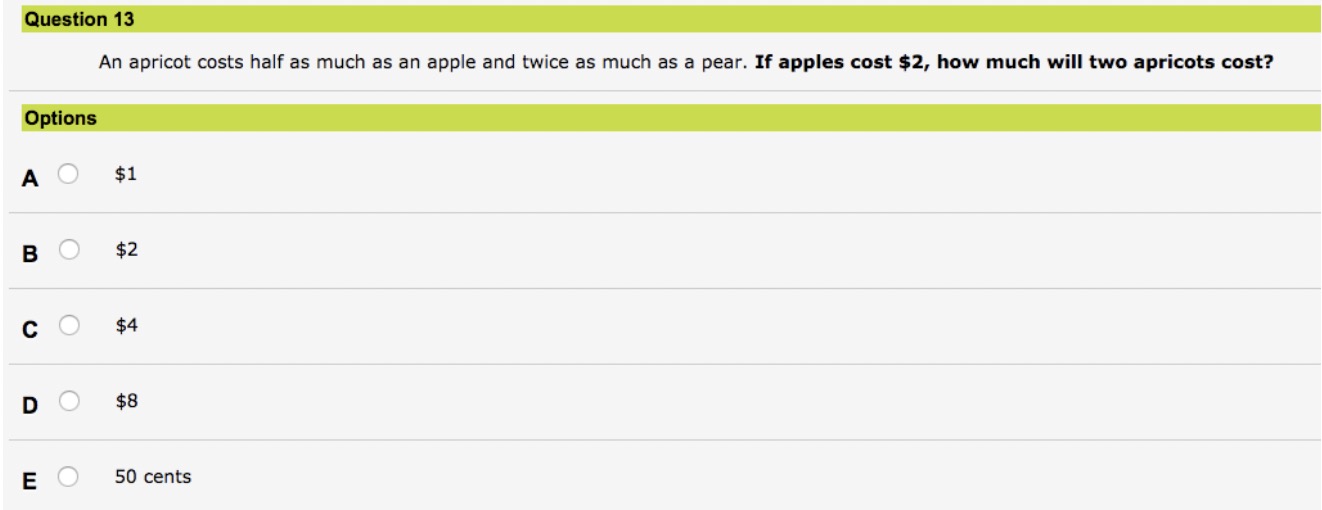Select option E radio button
Viewport: 1322px width, 510px height.
click(68, 478)
